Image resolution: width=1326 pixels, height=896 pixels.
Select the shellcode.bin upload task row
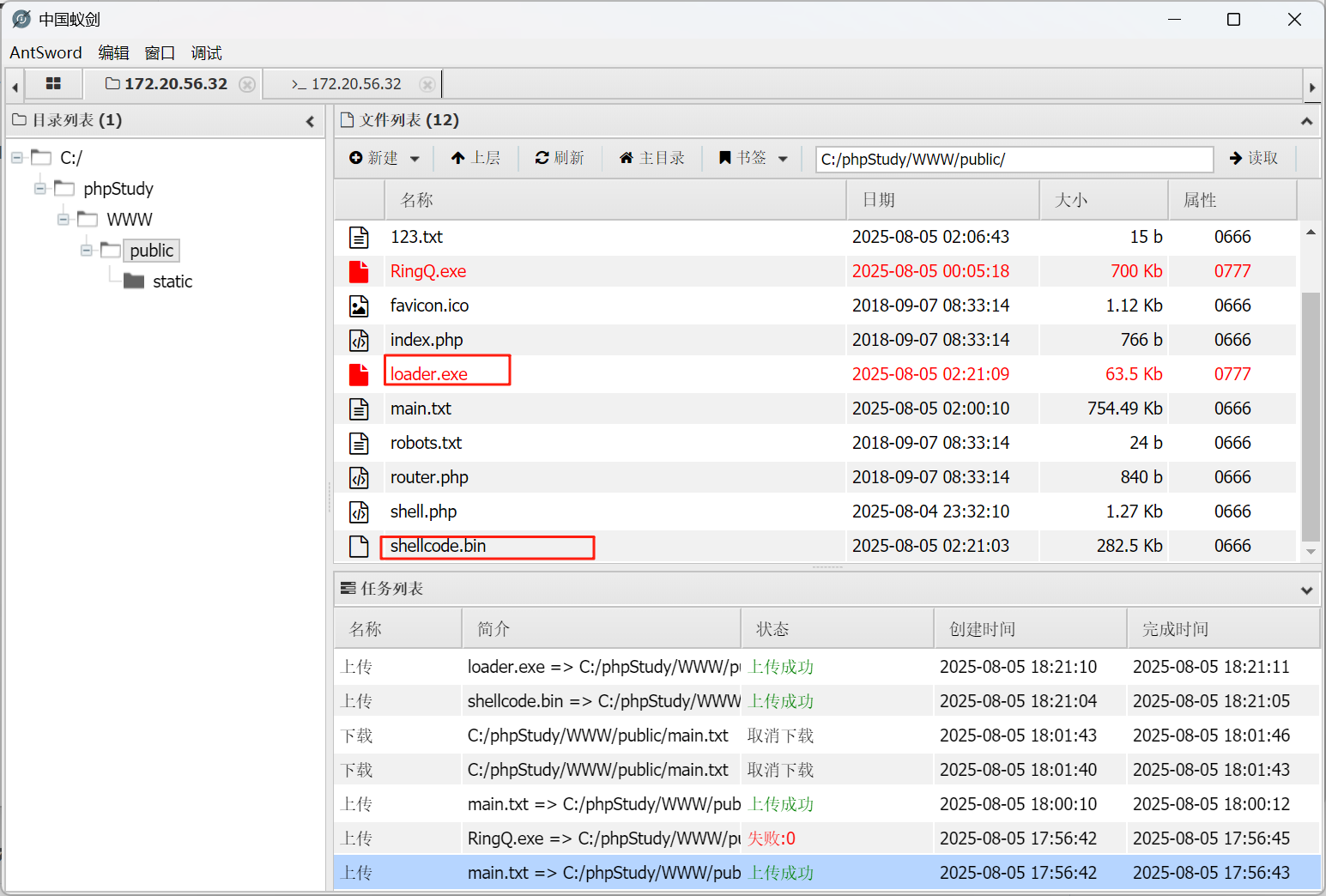pyautogui.click(x=826, y=701)
